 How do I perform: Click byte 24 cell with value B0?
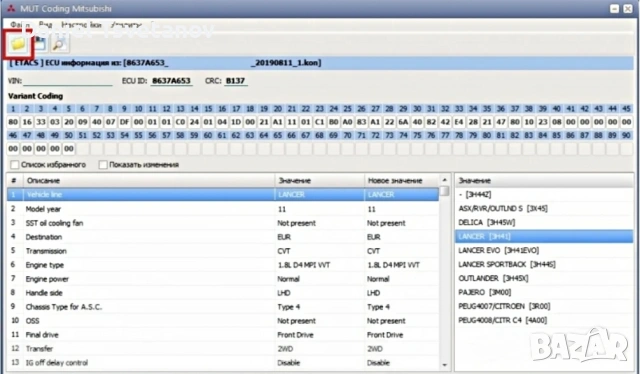click(333, 122)
